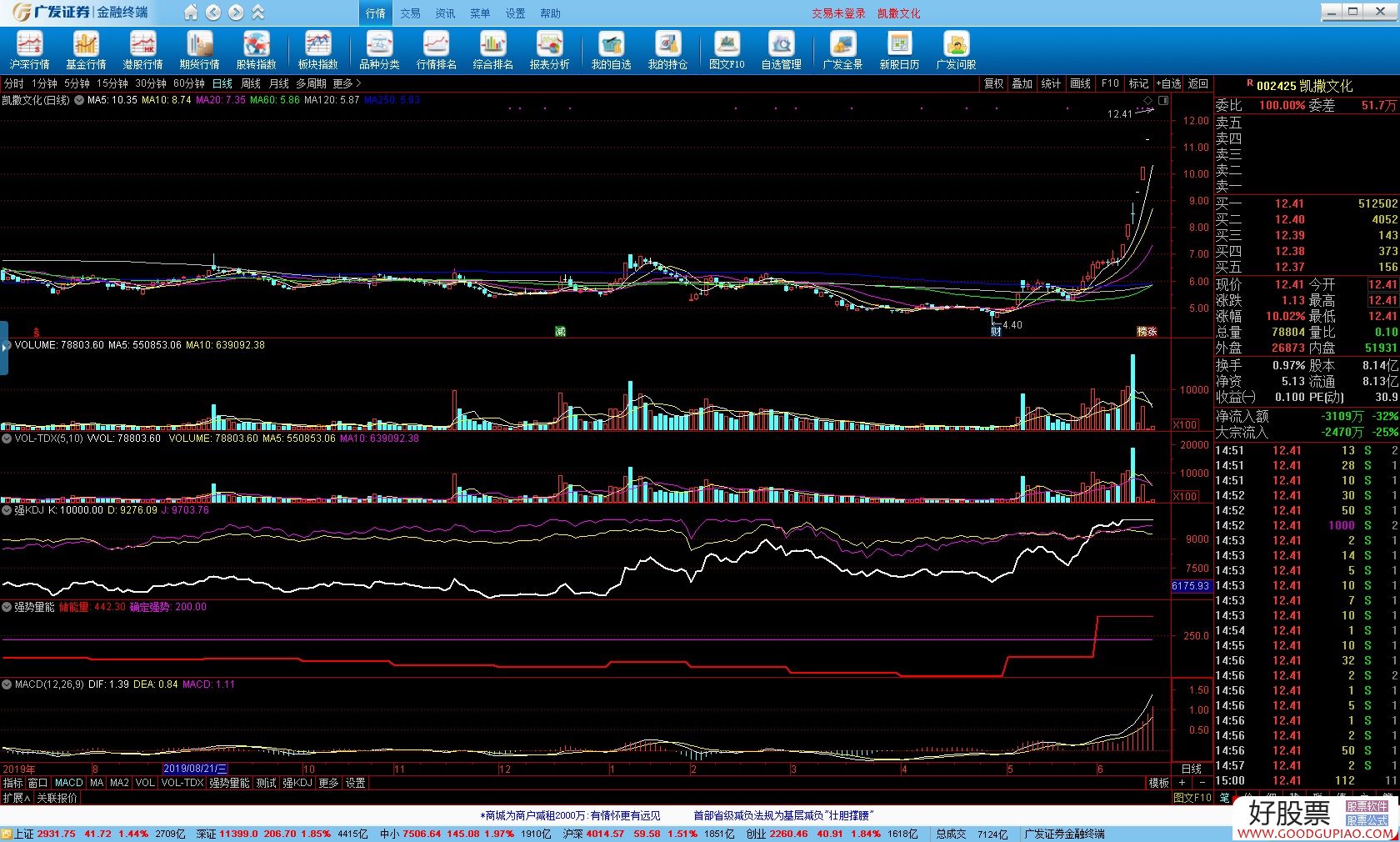Click +自选 add to watchlist

1168,83
